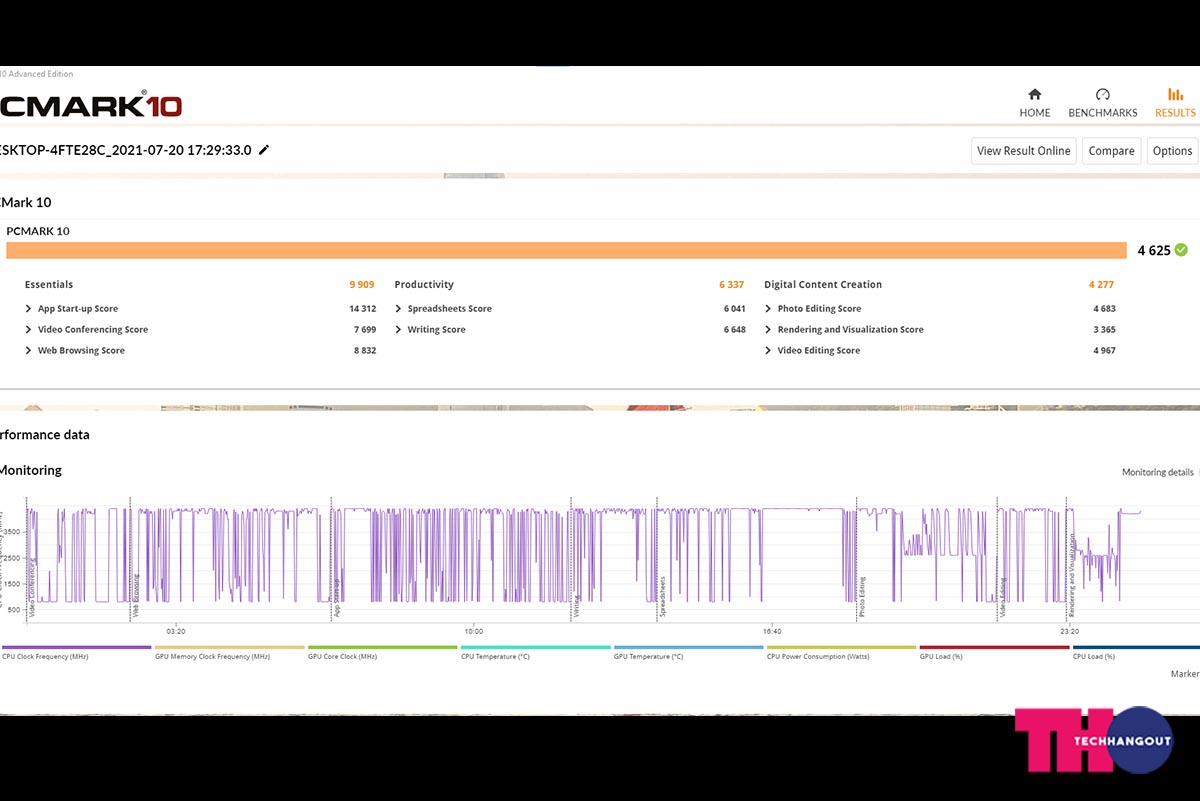Select the Video Editing chart marker
1200x801 pixels.
click(x=1003, y=597)
